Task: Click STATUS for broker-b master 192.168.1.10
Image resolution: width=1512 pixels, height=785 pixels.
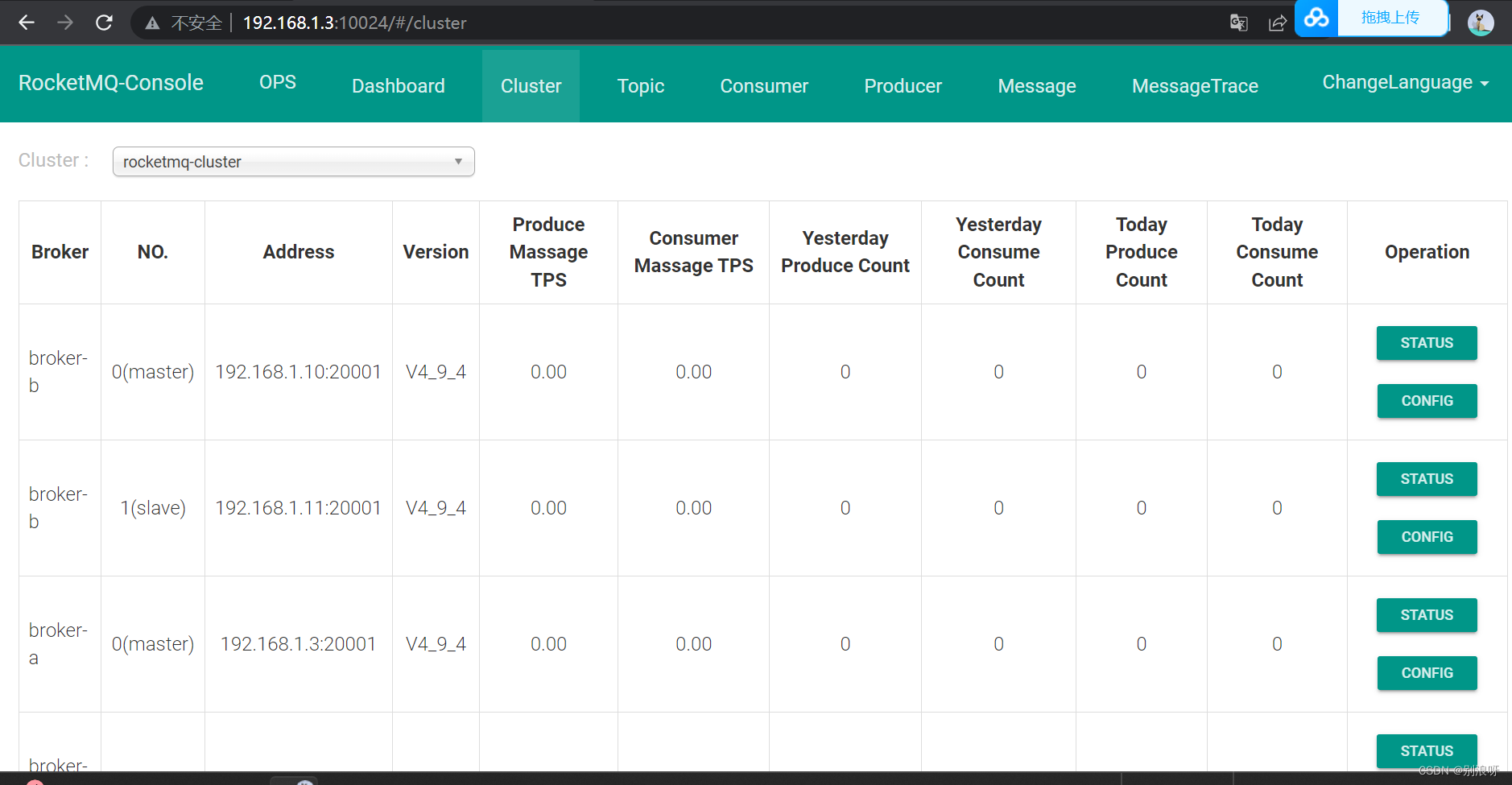Action: [x=1427, y=343]
